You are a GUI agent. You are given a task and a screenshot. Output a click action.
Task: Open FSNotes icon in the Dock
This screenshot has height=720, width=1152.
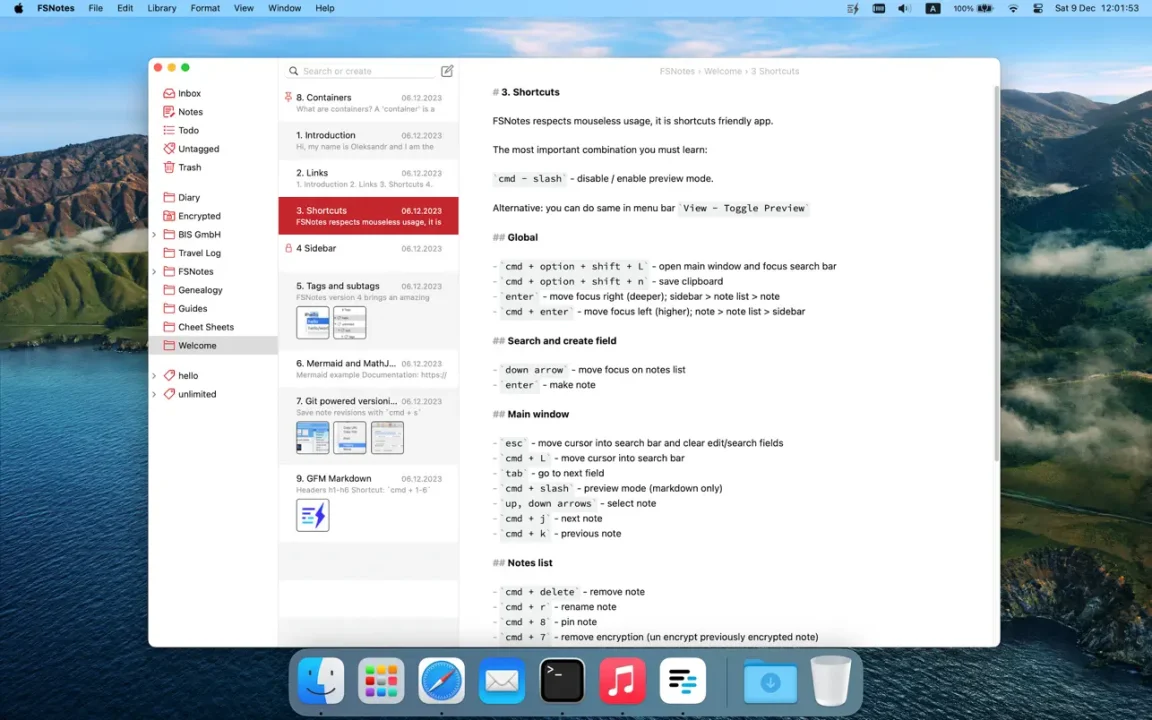coord(683,680)
